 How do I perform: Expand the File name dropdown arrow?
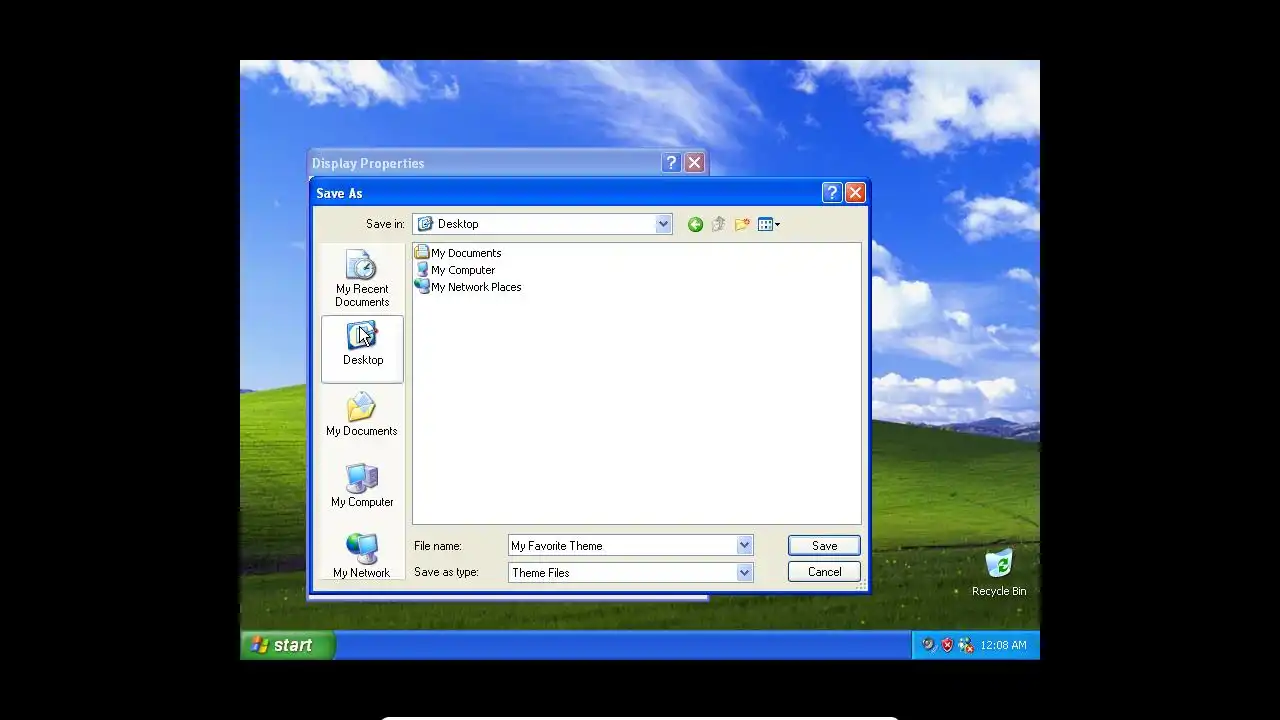point(744,545)
